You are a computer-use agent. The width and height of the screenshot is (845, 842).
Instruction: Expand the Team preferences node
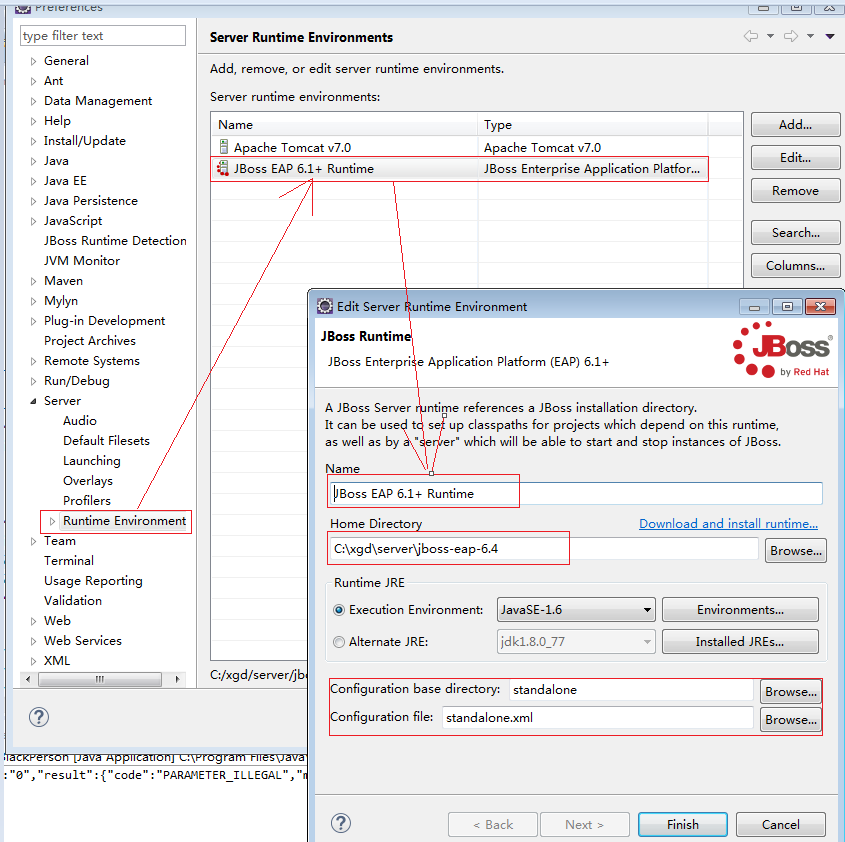click(33, 541)
